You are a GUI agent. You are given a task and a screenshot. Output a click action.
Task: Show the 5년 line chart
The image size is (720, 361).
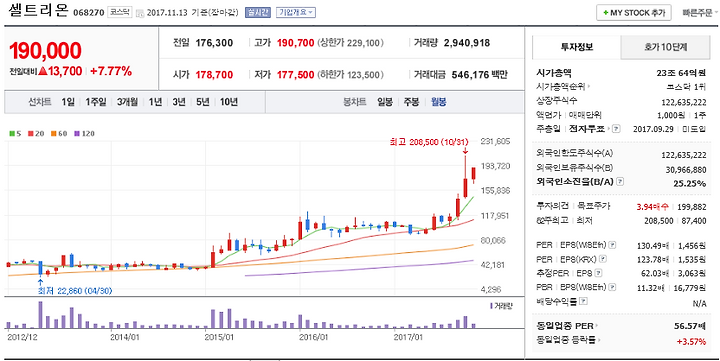pos(202,102)
